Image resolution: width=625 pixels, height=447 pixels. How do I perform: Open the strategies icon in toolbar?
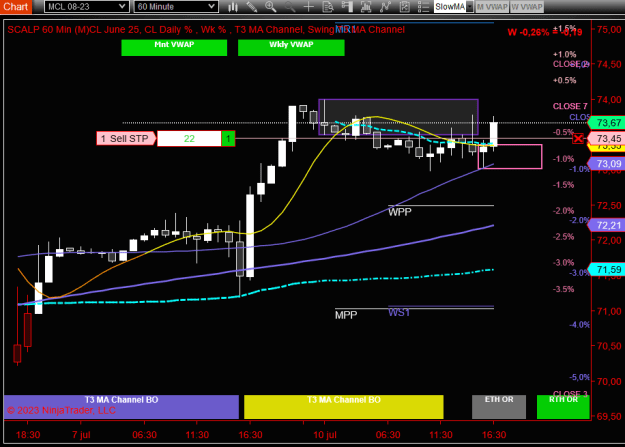tap(404, 7)
